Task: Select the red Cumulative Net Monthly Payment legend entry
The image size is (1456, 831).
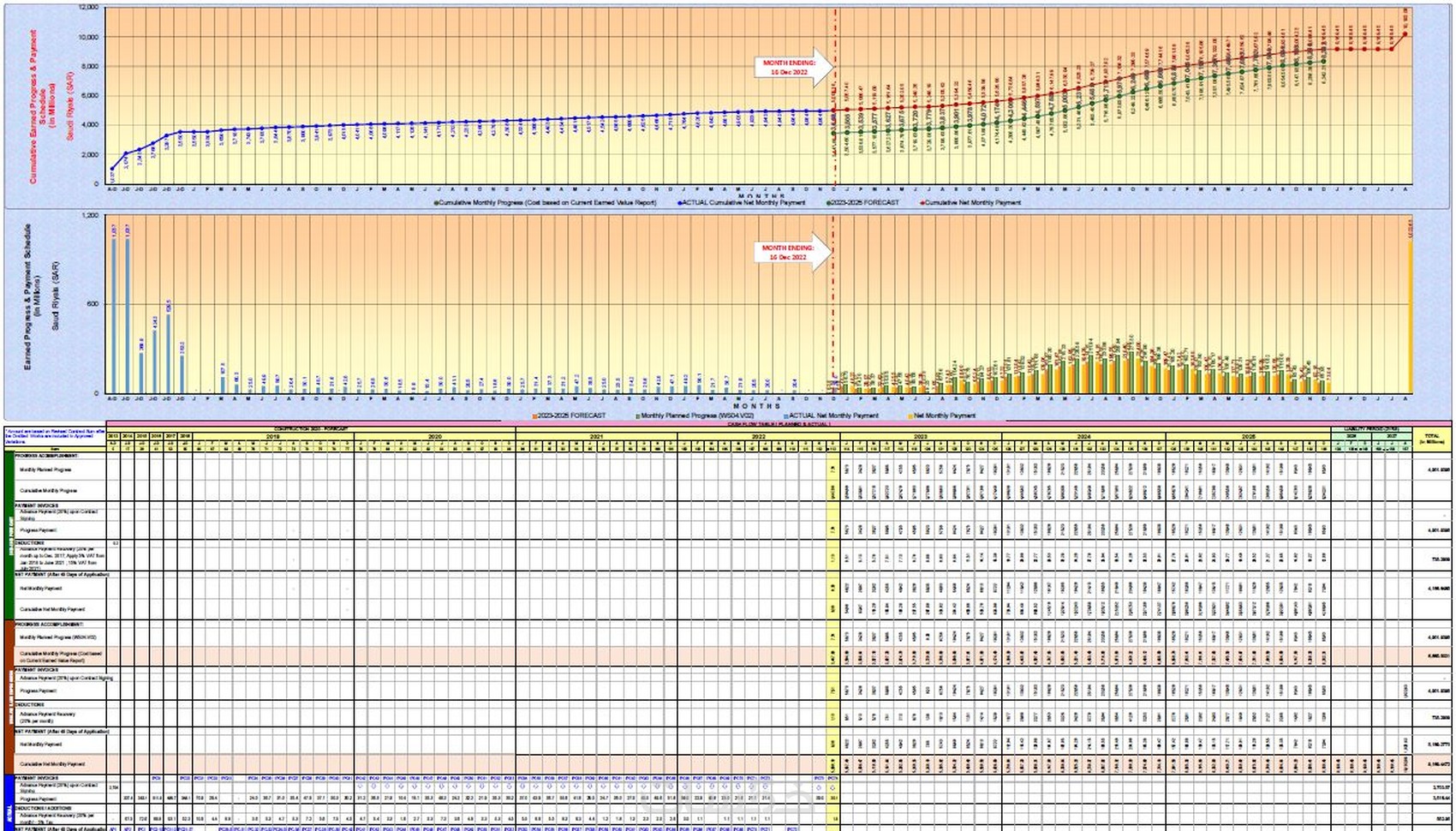Action: pyautogui.click(x=970, y=203)
